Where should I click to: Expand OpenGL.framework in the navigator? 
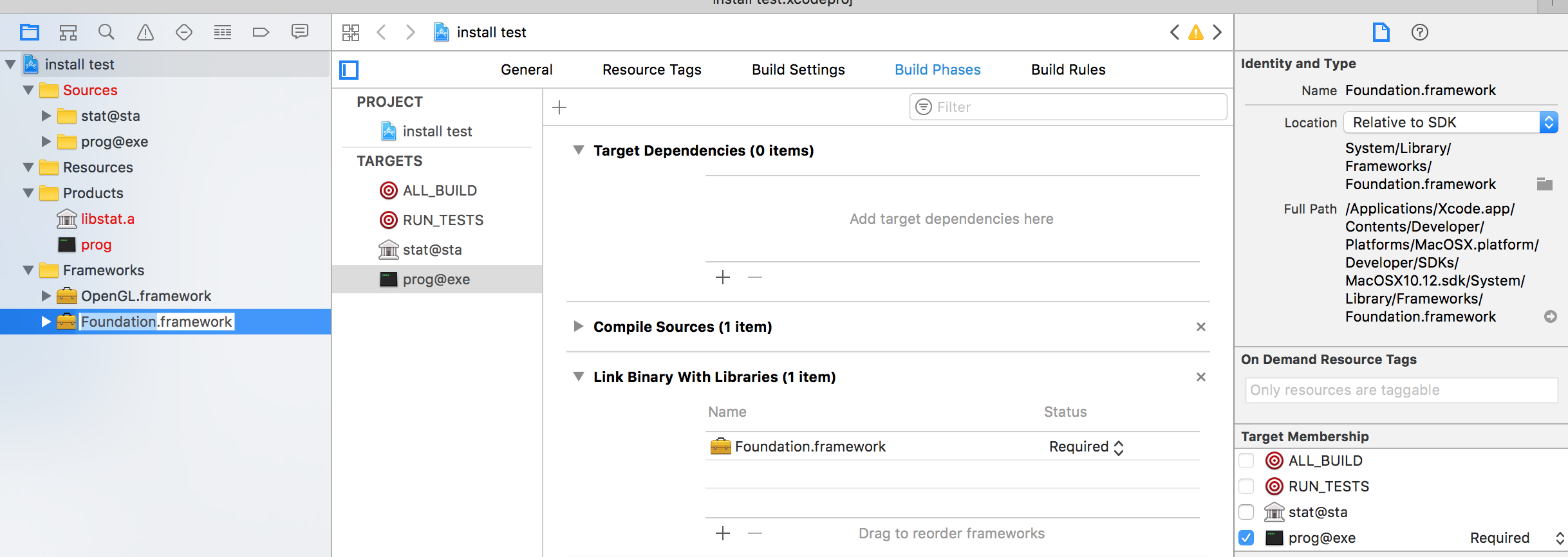46,296
